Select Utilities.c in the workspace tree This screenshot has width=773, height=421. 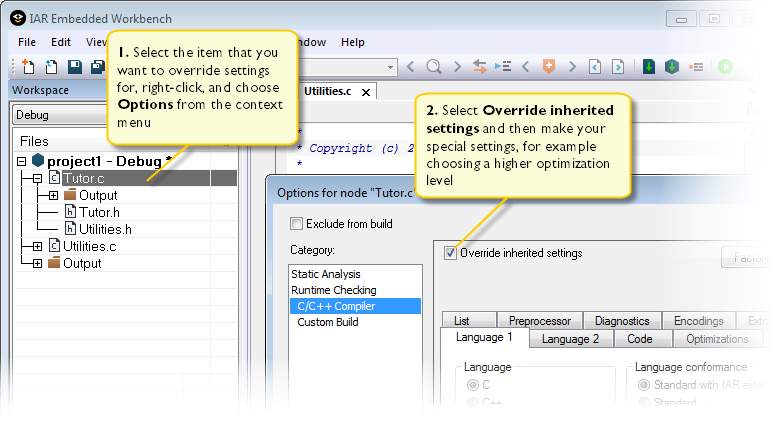tap(90, 246)
